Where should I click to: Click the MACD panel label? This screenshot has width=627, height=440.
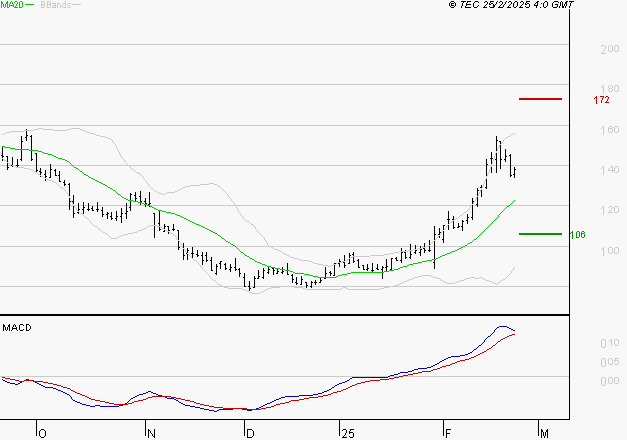17,328
